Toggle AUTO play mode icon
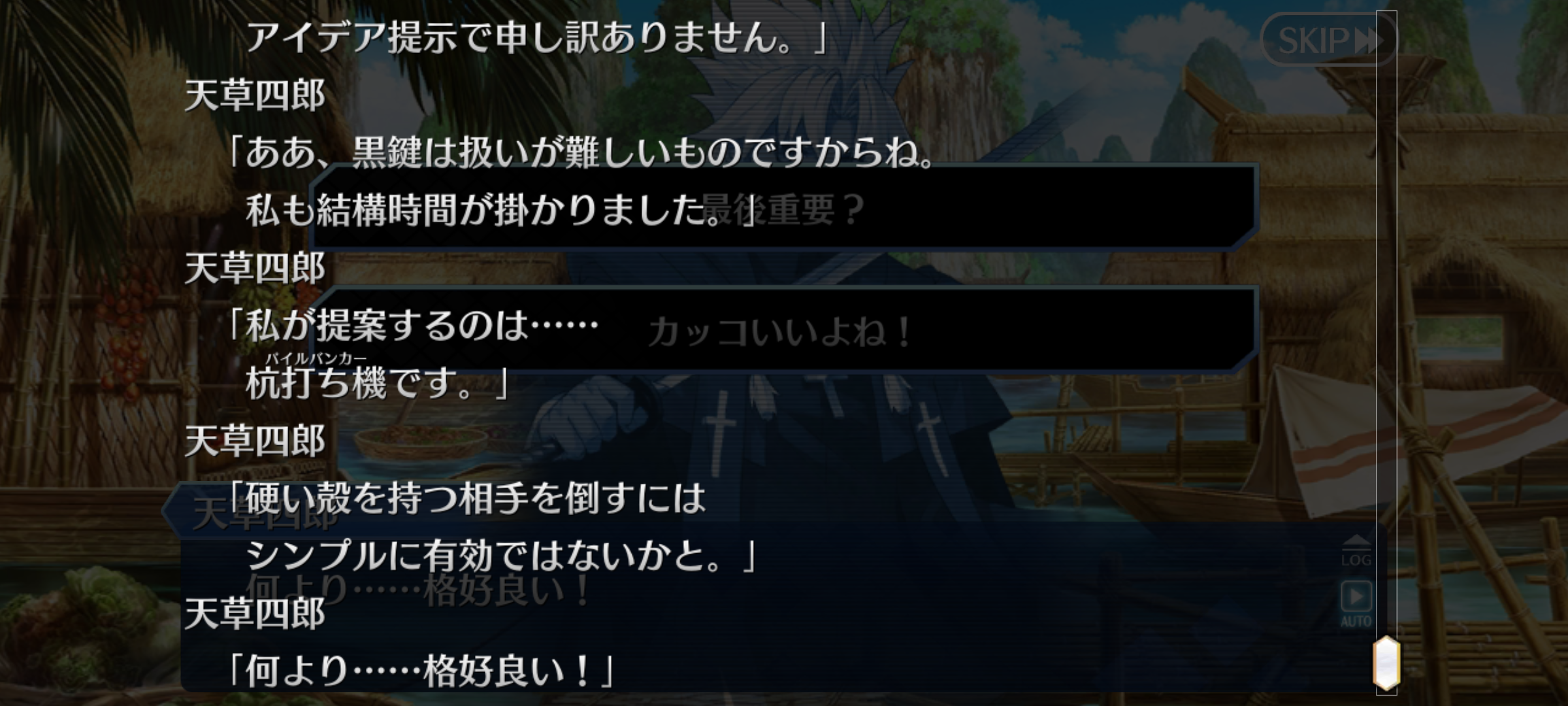The height and width of the screenshot is (706, 1568). click(x=1356, y=604)
